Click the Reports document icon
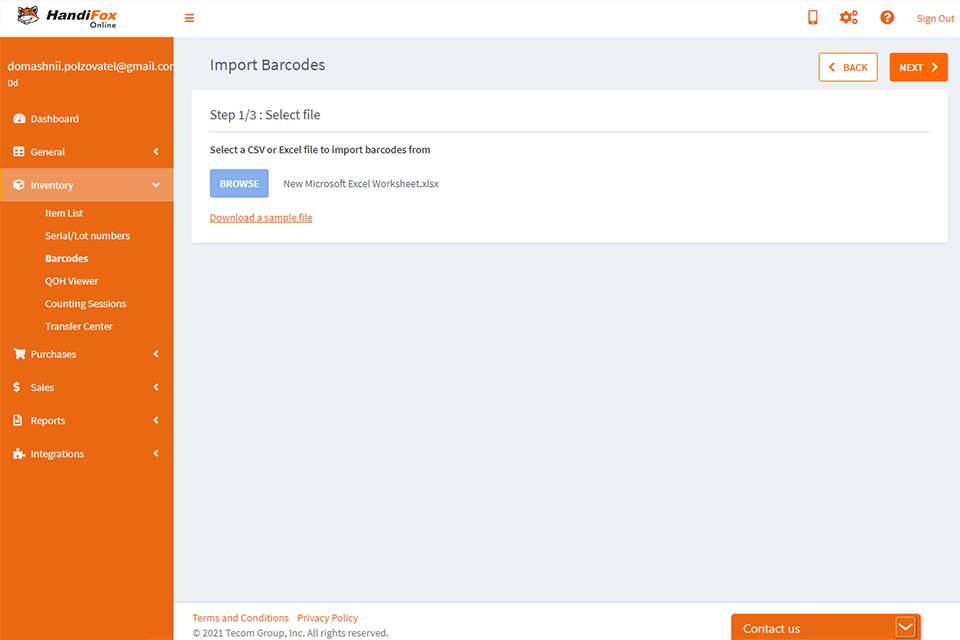Image resolution: width=960 pixels, height=640 pixels. (18, 420)
